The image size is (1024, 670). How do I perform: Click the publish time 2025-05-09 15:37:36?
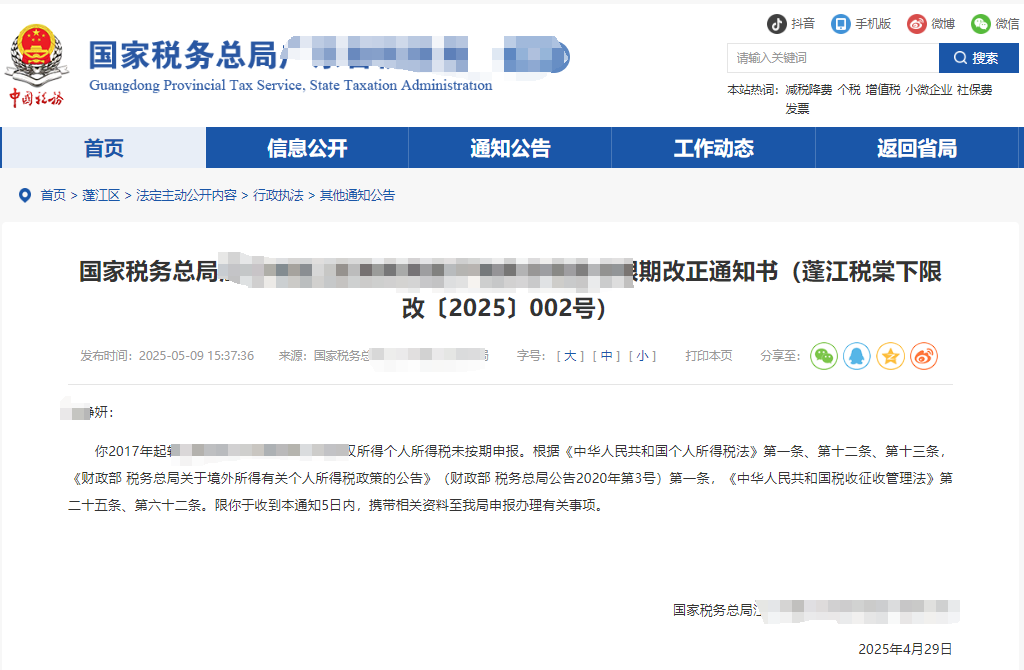point(196,356)
